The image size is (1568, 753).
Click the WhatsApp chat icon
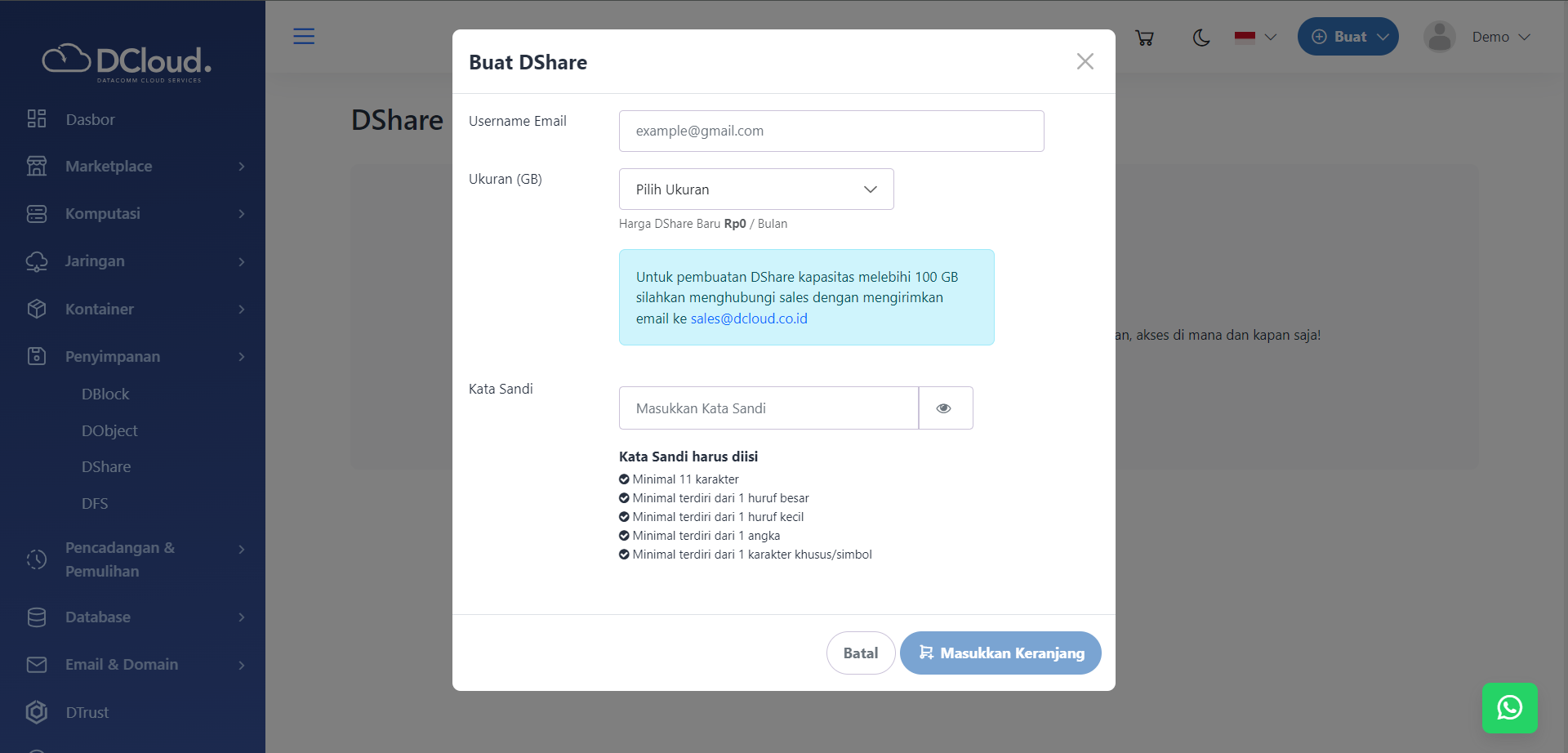click(x=1509, y=707)
